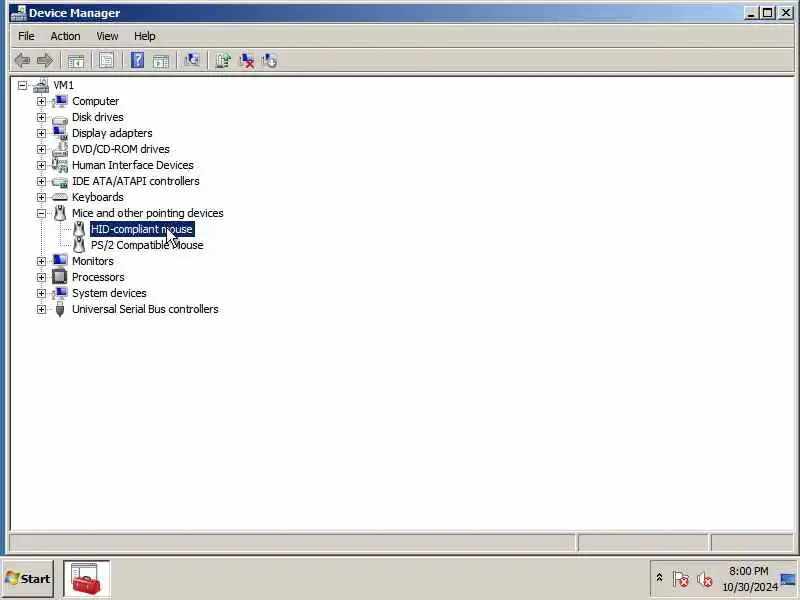Click Scan for hardware changes icon
The width and height of the screenshot is (800, 600).
192,60
